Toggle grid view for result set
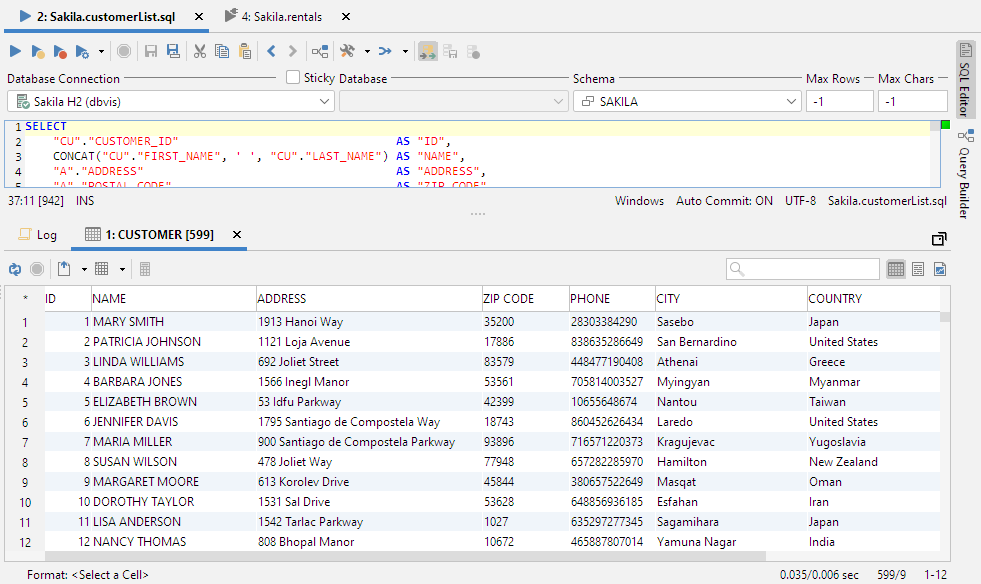Viewport: 981px width, 584px height. point(896,269)
